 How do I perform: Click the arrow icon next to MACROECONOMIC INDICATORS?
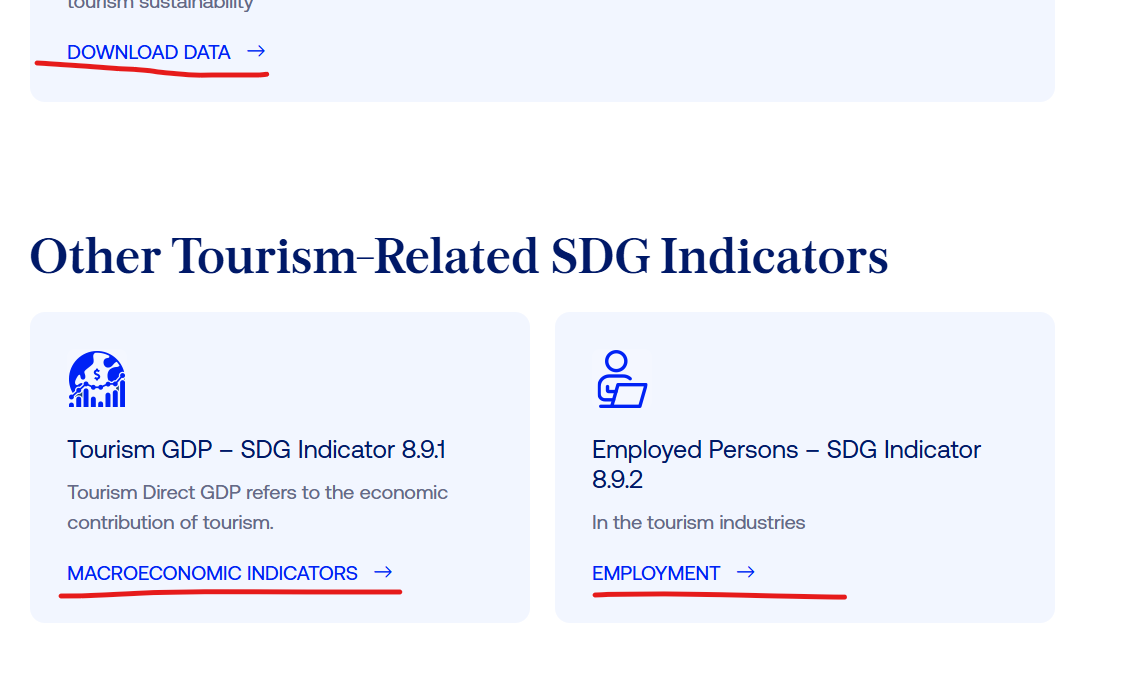click(x=383, y=572)
